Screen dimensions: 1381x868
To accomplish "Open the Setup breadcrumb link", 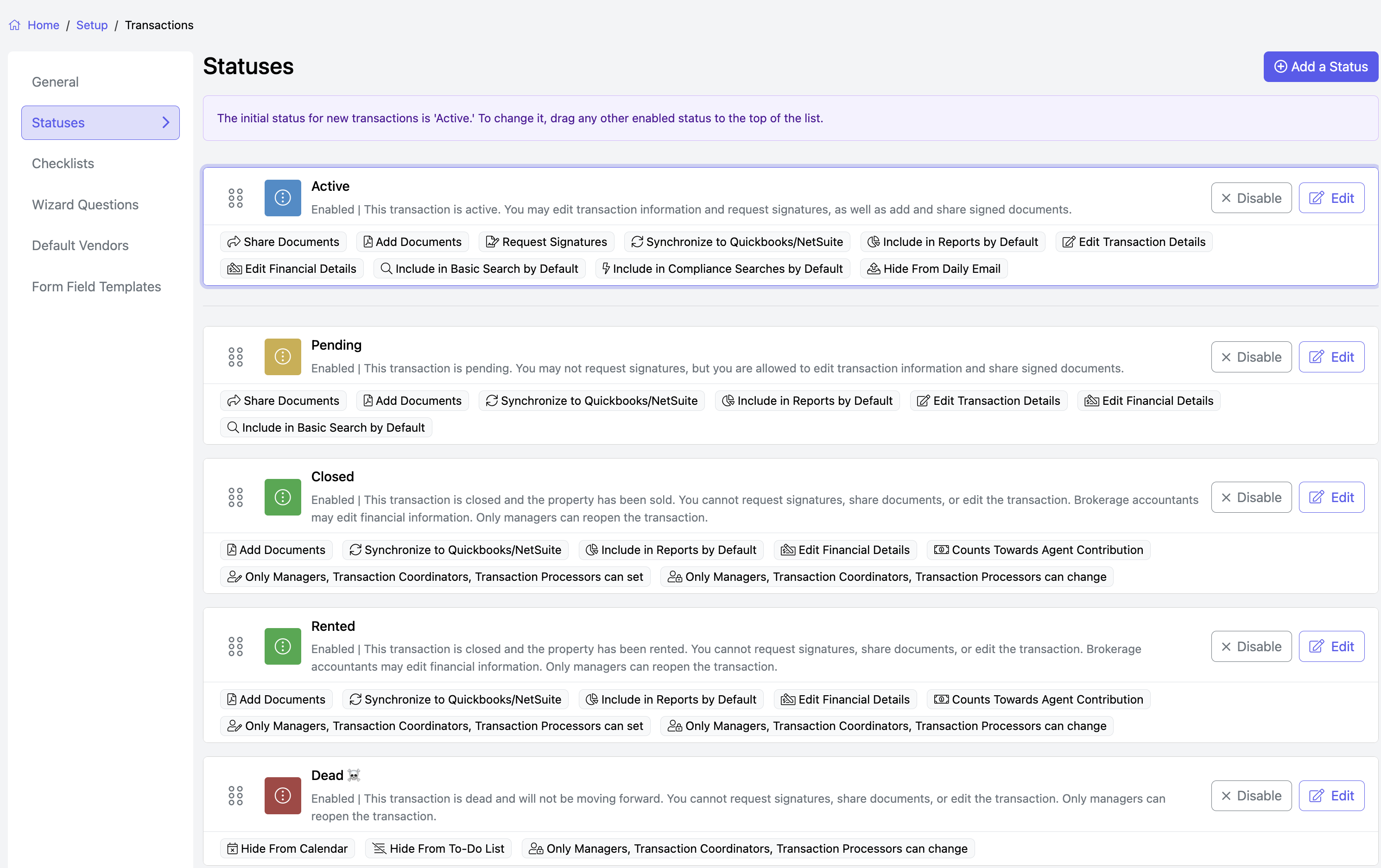I will 92,25.
